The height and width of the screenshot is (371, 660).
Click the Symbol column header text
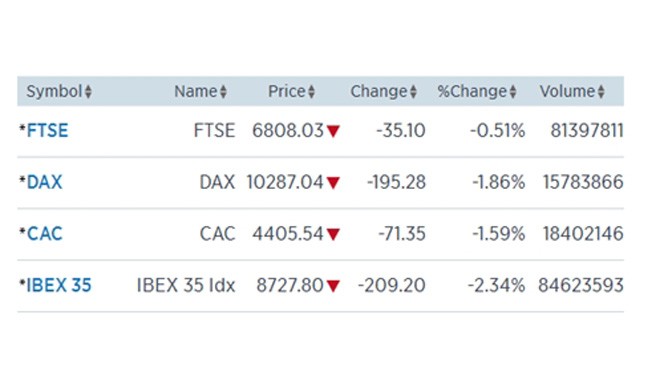(54, 91)
